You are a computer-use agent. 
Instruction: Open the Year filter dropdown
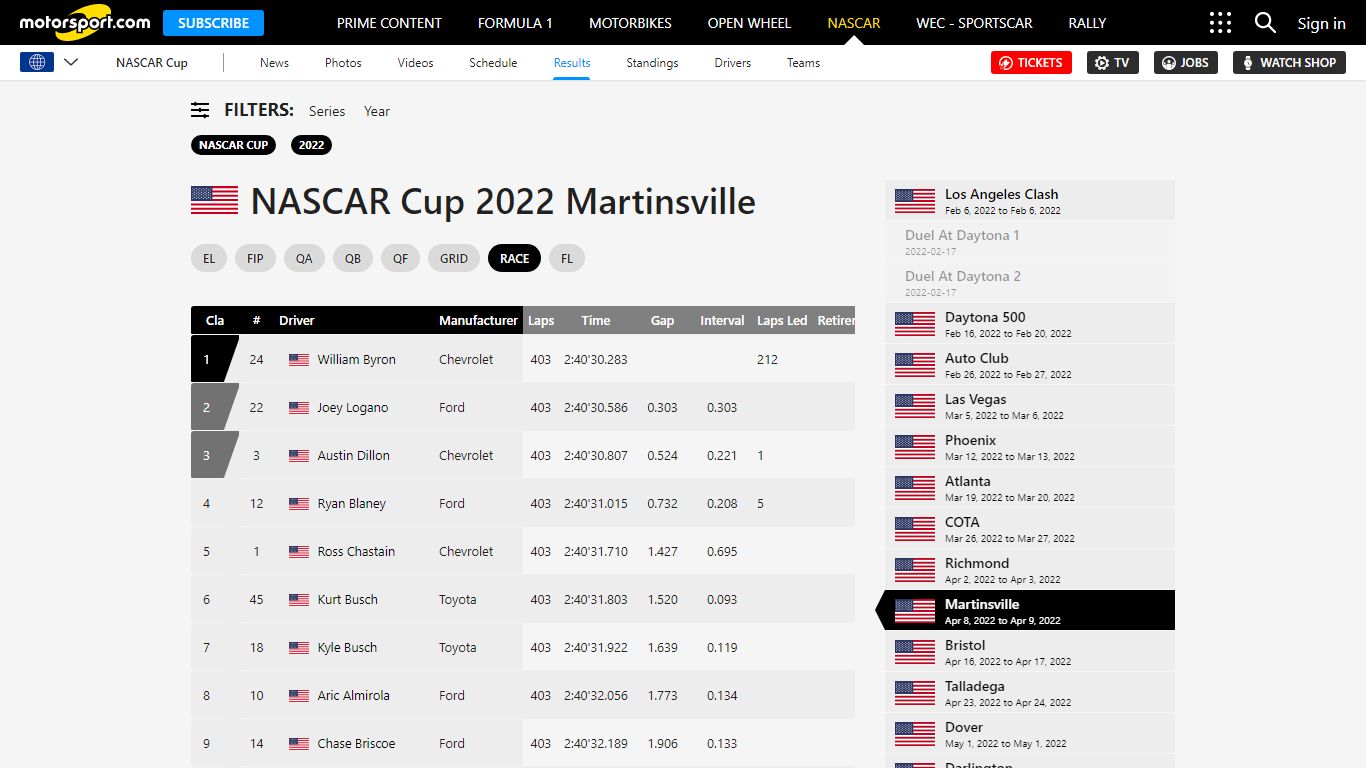pyautogui.click(x=377, y=111)
